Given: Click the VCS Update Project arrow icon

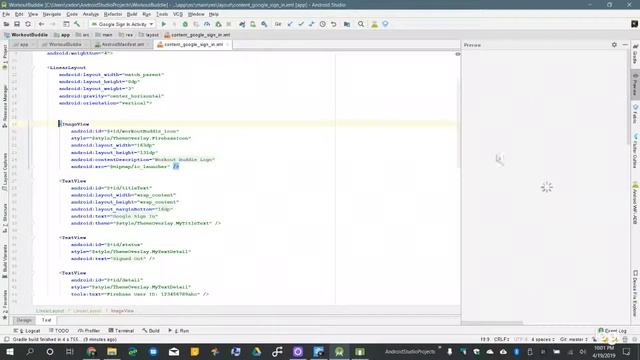Looking at the screenshot, I should [x=290, y=24].
